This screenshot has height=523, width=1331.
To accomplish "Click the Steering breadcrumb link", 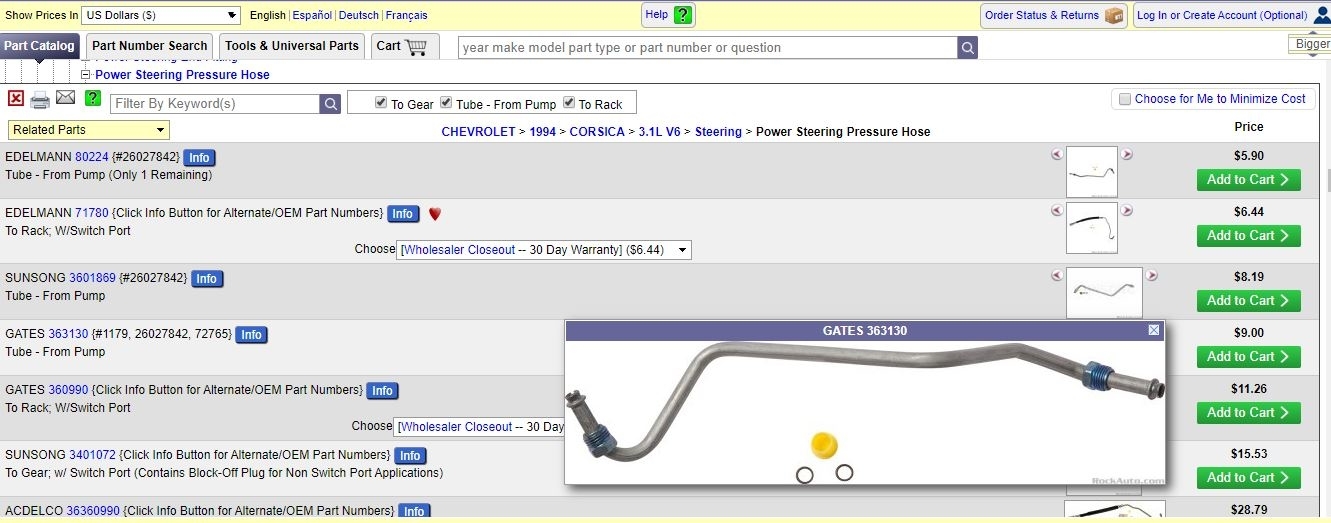I will pos(718,132).
